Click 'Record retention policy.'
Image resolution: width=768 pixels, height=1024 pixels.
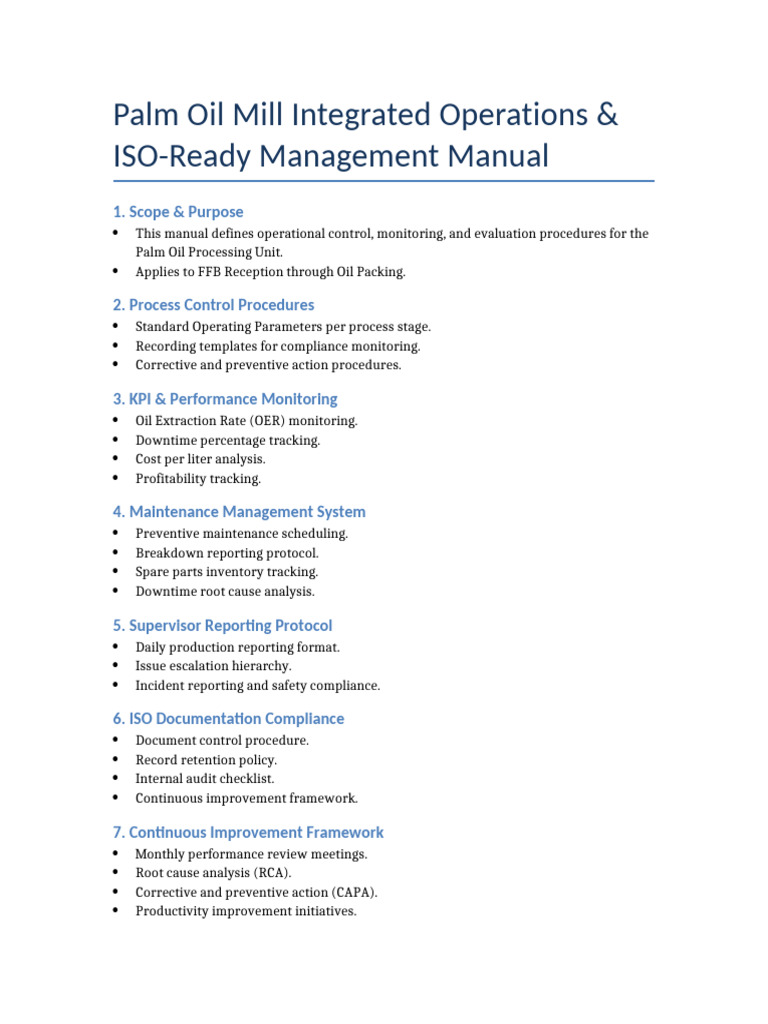(x=206, y=760)
